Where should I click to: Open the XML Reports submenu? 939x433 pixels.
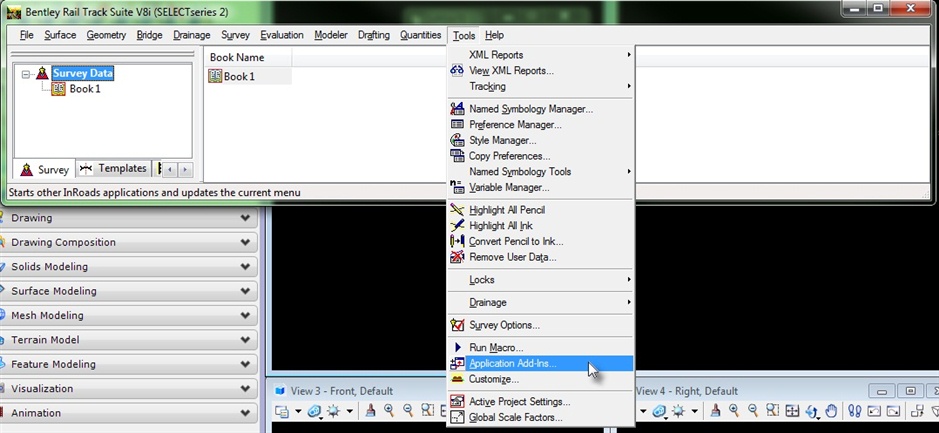click(x=541, y=54)
